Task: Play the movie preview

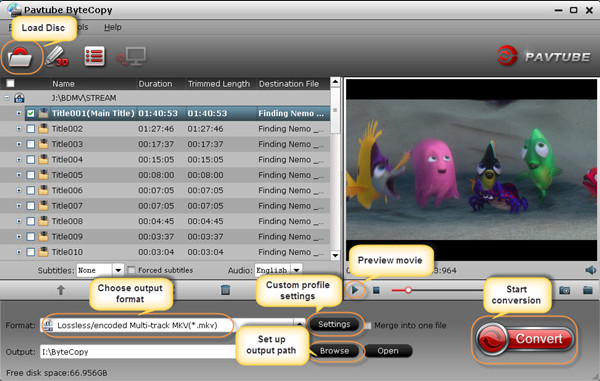Action: [x=355, y=290]
